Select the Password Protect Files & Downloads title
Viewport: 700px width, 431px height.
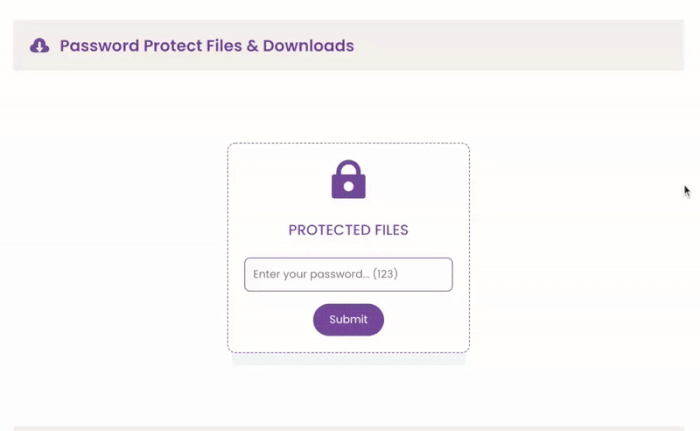(x=207, y=46)
